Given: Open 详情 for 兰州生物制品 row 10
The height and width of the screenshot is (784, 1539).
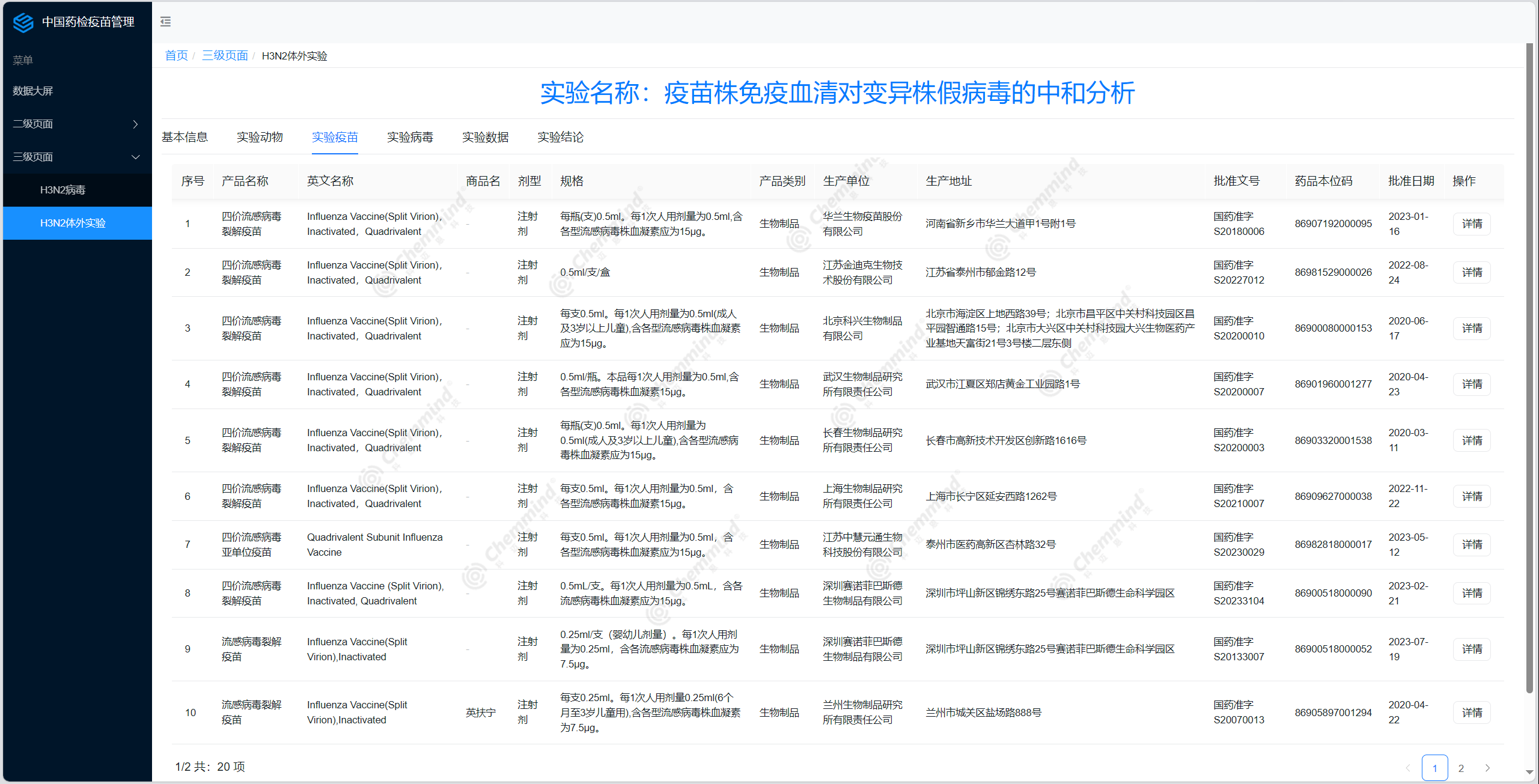Looking at the screenshot, I should point(1472,713).
